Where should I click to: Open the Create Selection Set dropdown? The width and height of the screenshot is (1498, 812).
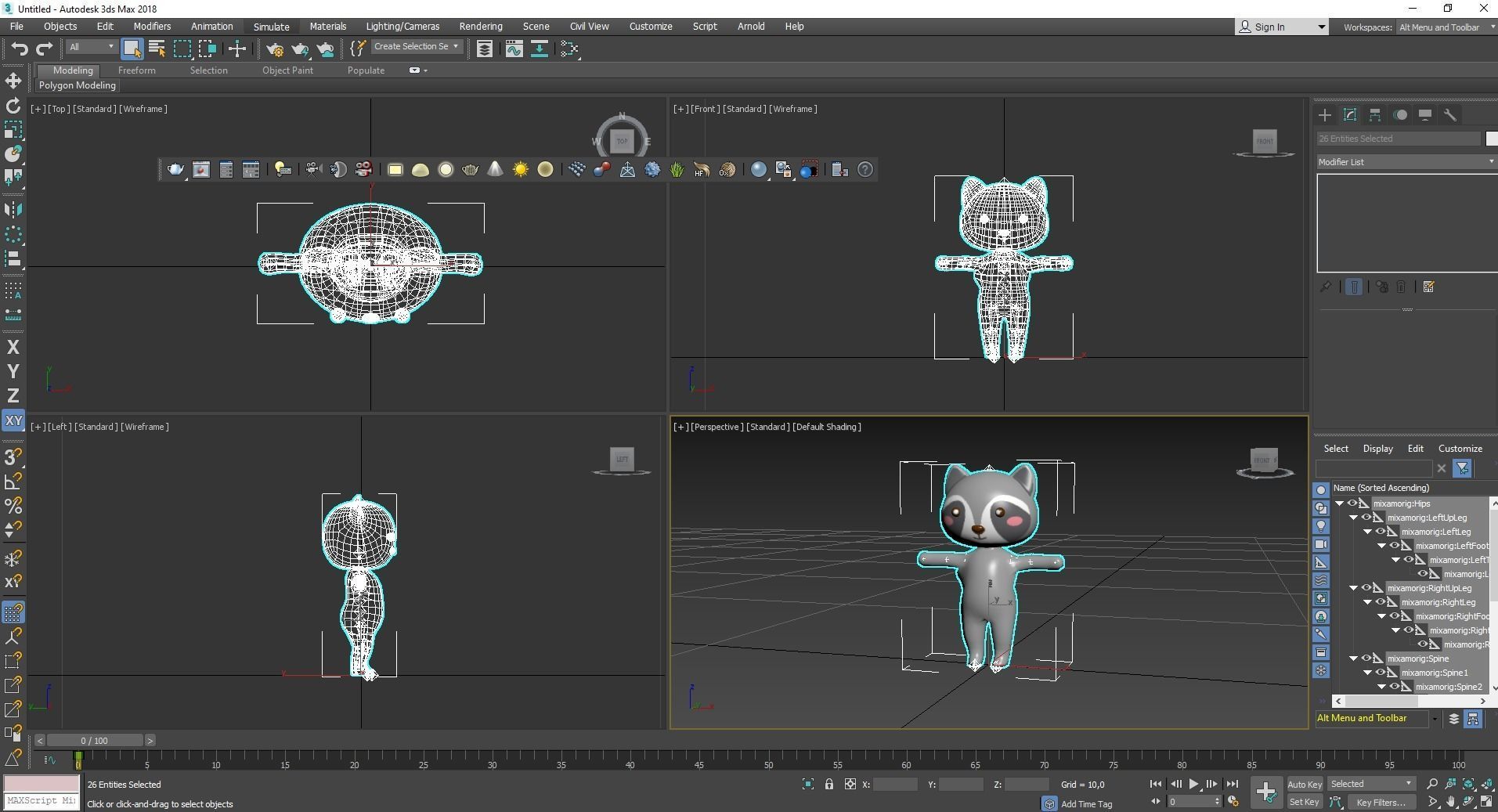click(416, 47)
